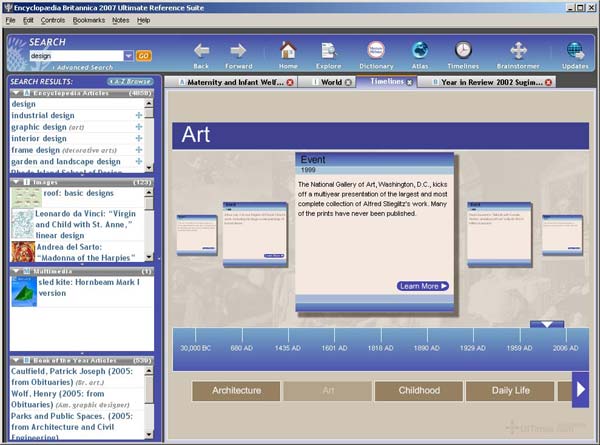Click Learn More on the 1999 event
The image size is (600, 445).
422,286
